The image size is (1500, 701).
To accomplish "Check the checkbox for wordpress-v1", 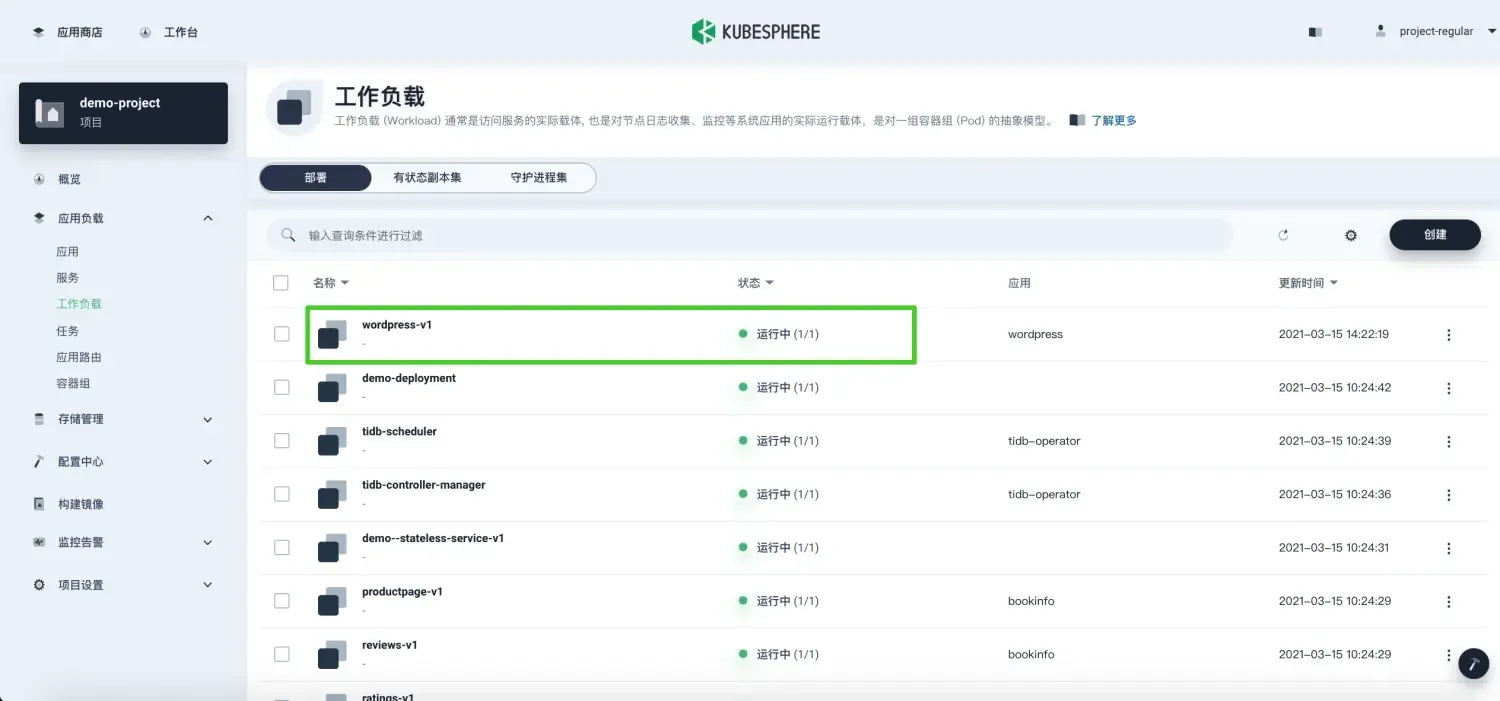I will click(281, 334).
